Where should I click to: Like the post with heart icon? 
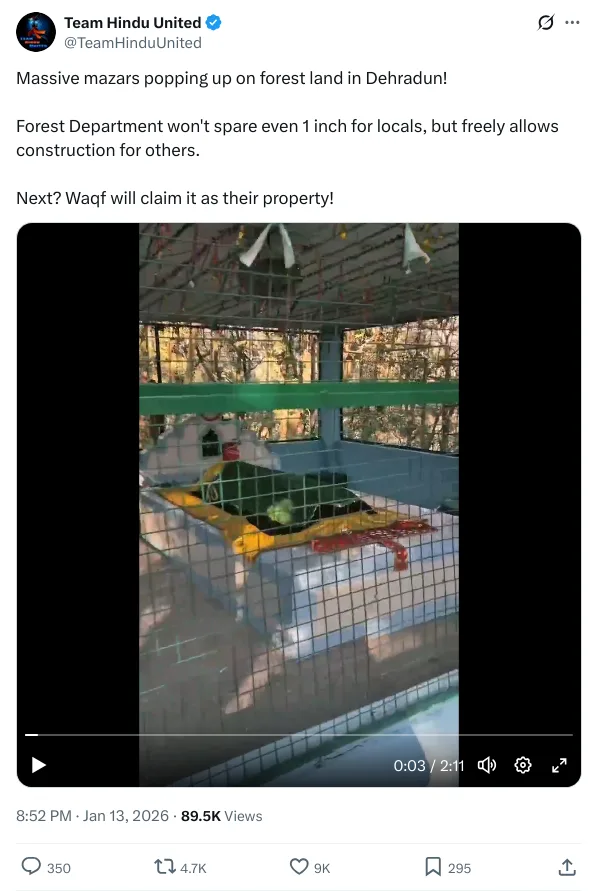tap(299, 867)
